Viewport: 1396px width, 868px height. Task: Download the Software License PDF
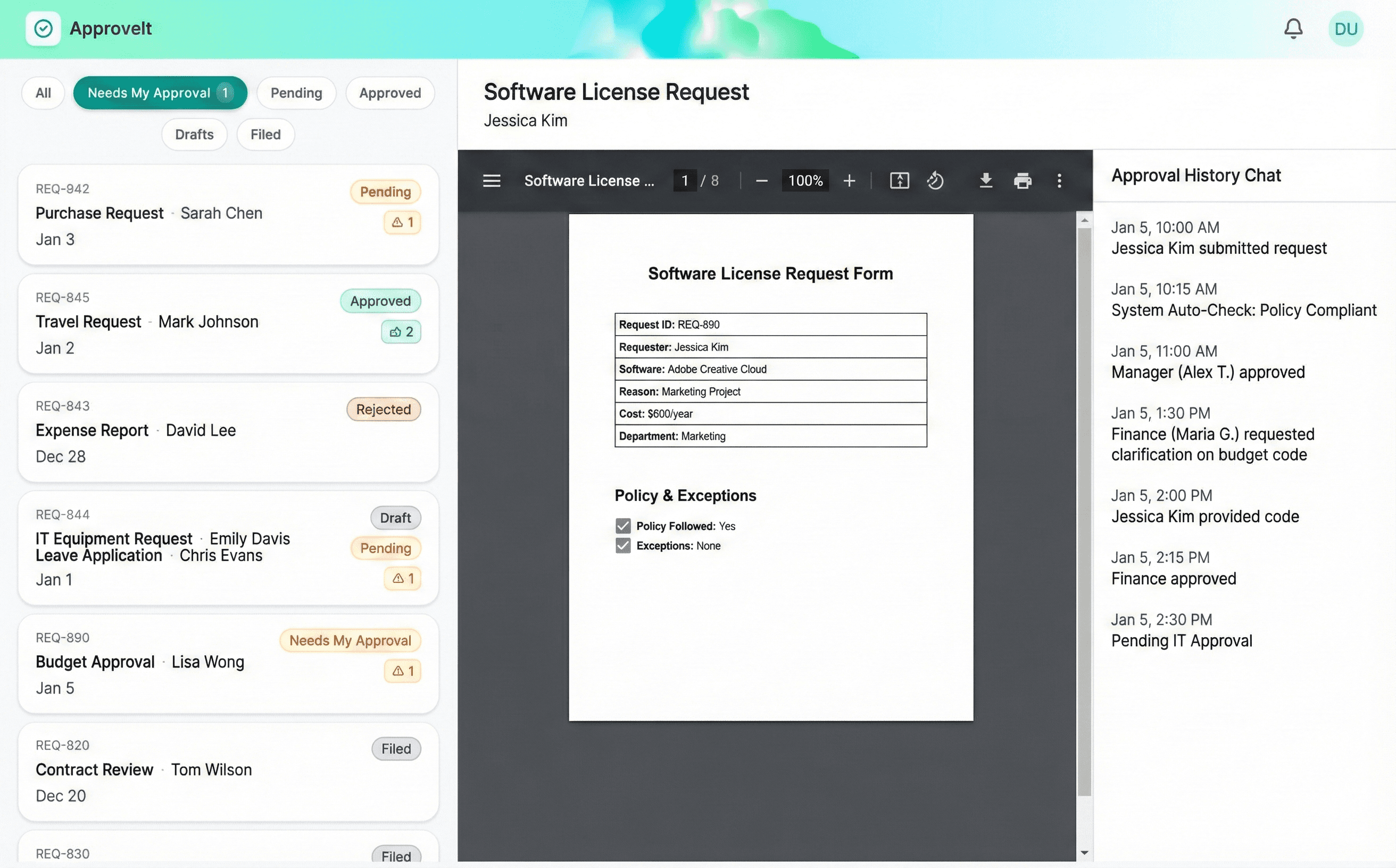coord(985,181)
